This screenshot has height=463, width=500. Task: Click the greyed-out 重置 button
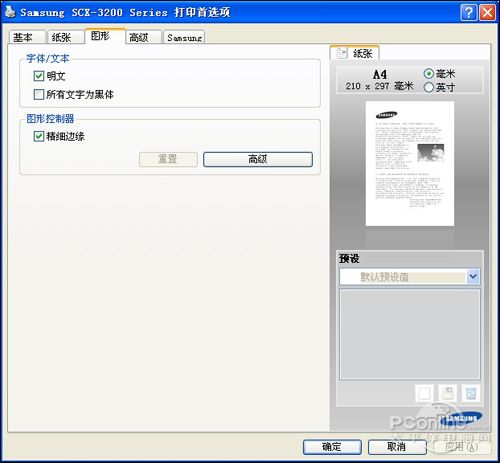point(168,159)
